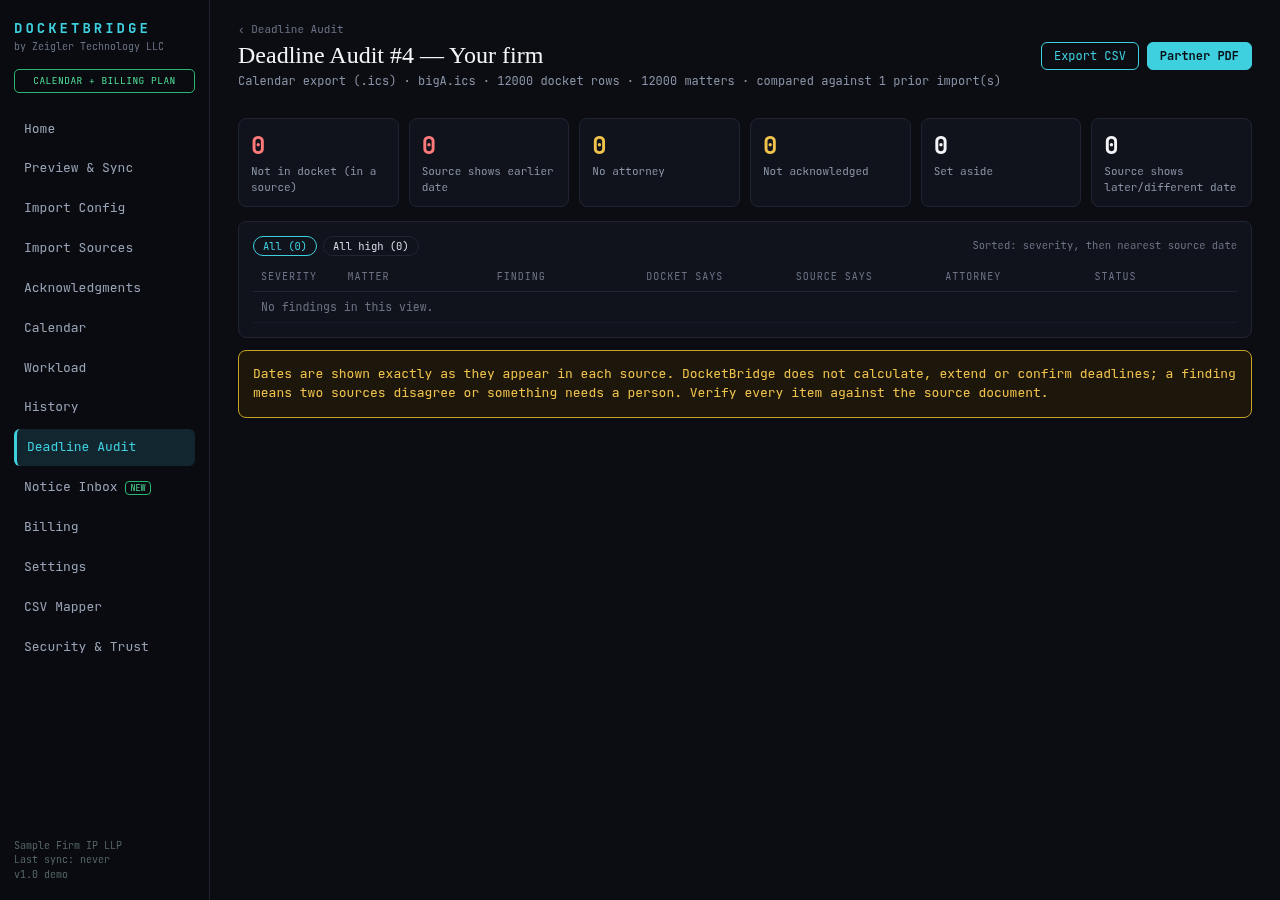The image size is (1280, 900).
Task: Click 'Sample Firm IP LLP' footer text
Action: coord(68,846)
